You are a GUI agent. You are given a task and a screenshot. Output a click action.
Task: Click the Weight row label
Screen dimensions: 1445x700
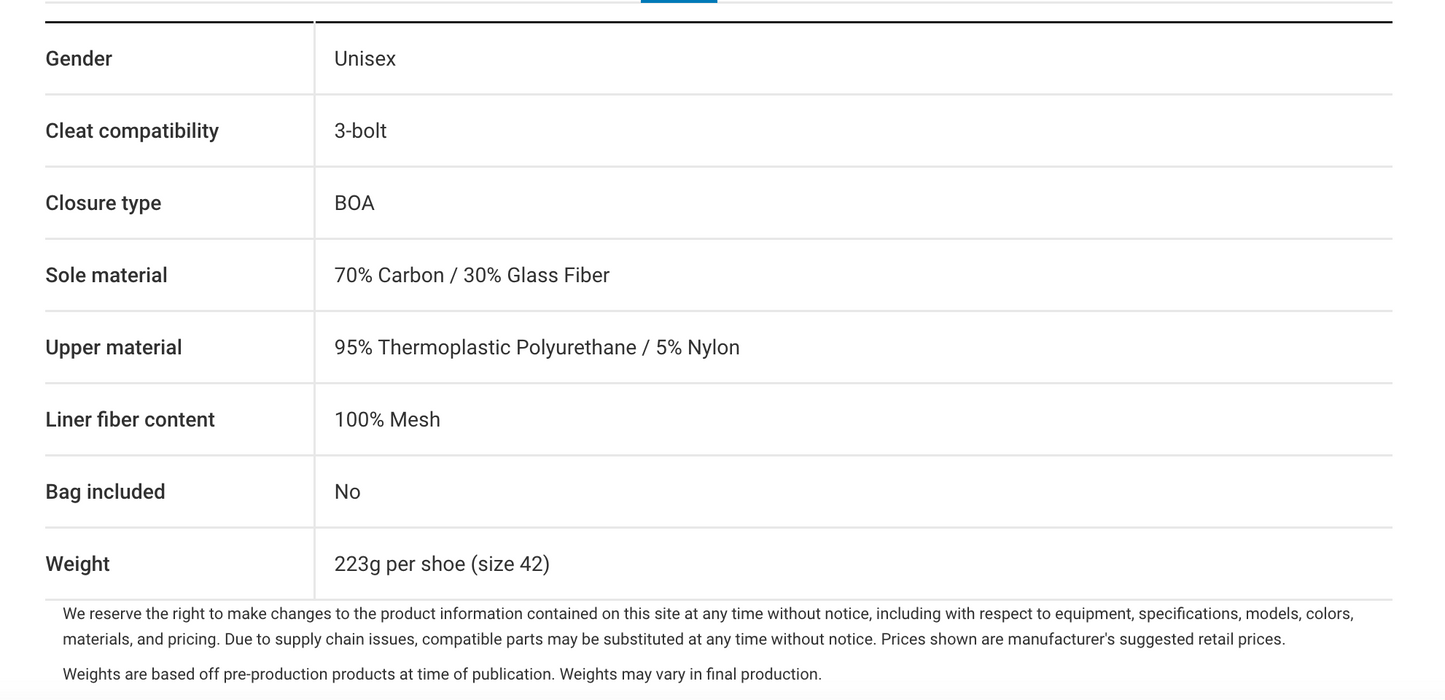77,564
